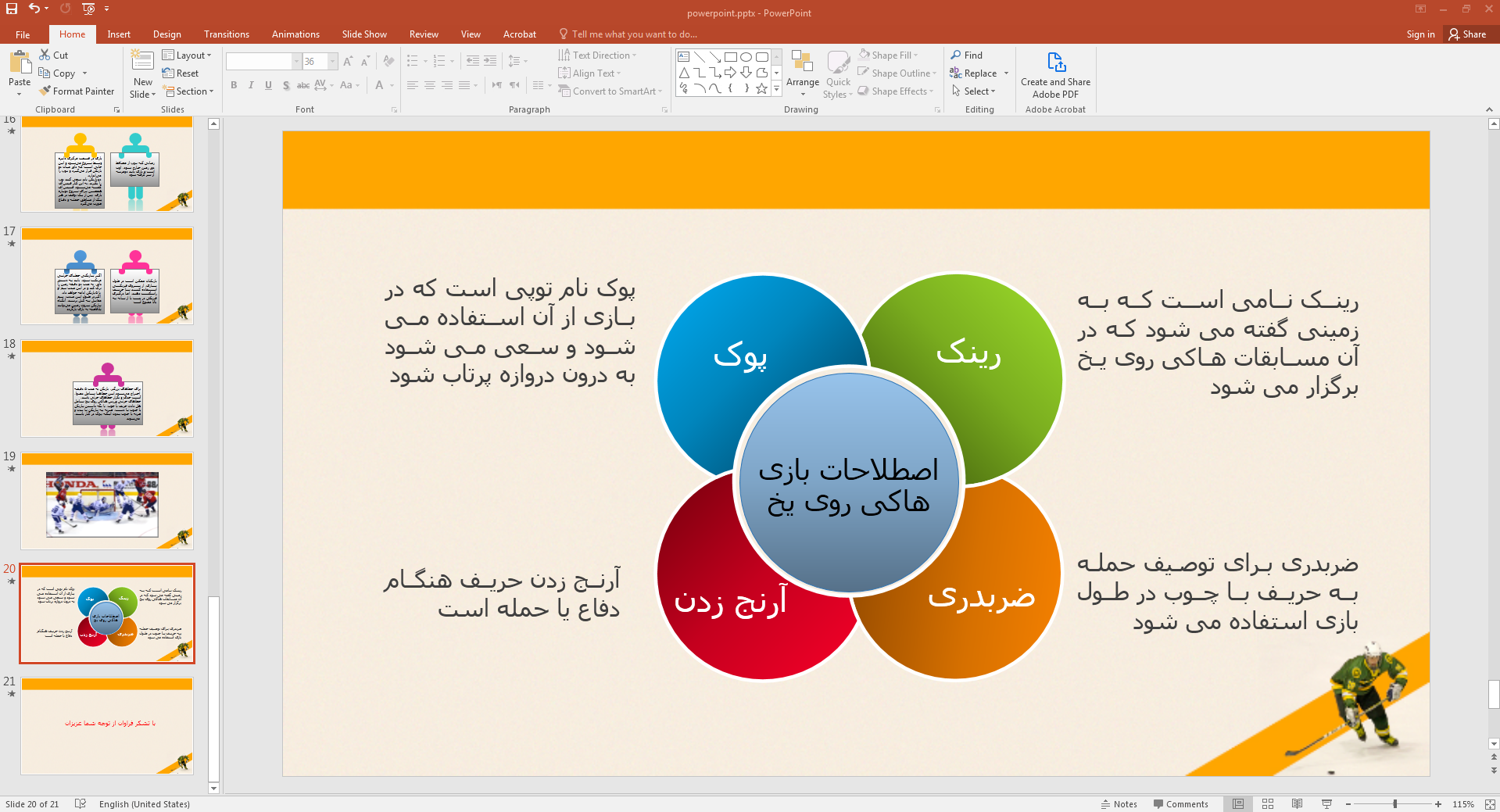Click the New Slide icon
This screenshot has height=812, width=1500.
point(142,61)
